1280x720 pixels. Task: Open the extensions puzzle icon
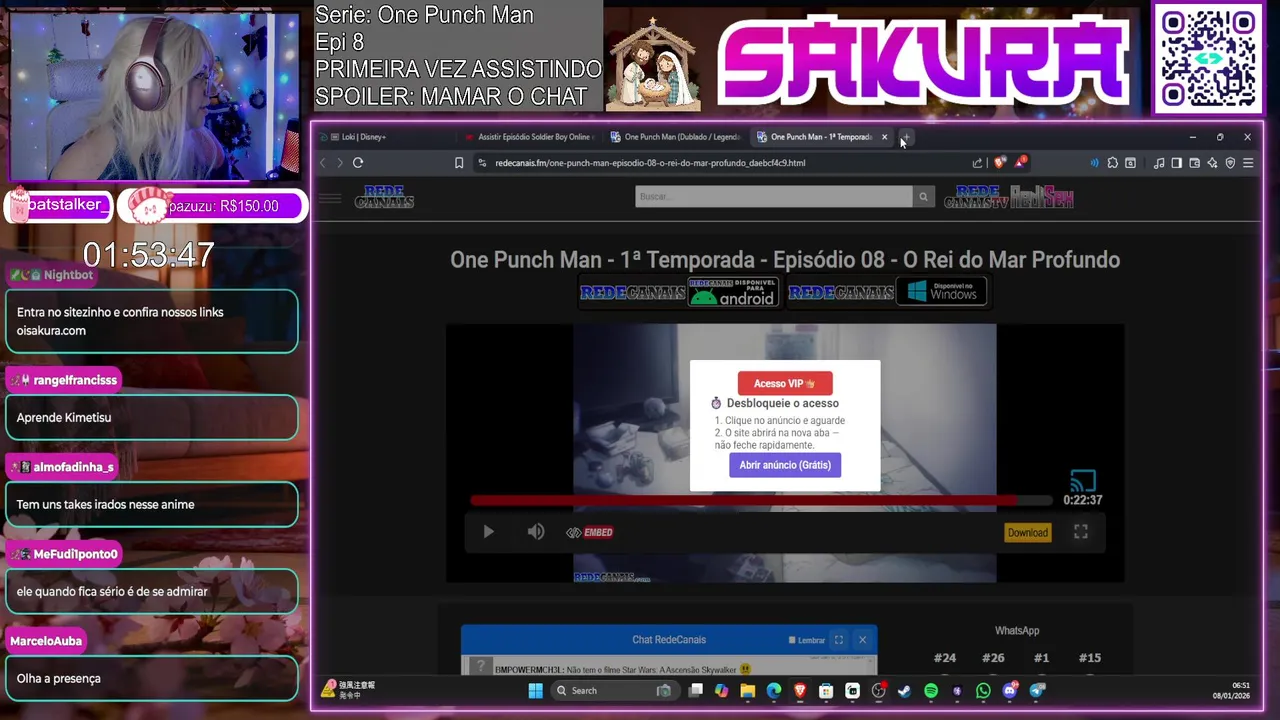tap(1112, 163)
